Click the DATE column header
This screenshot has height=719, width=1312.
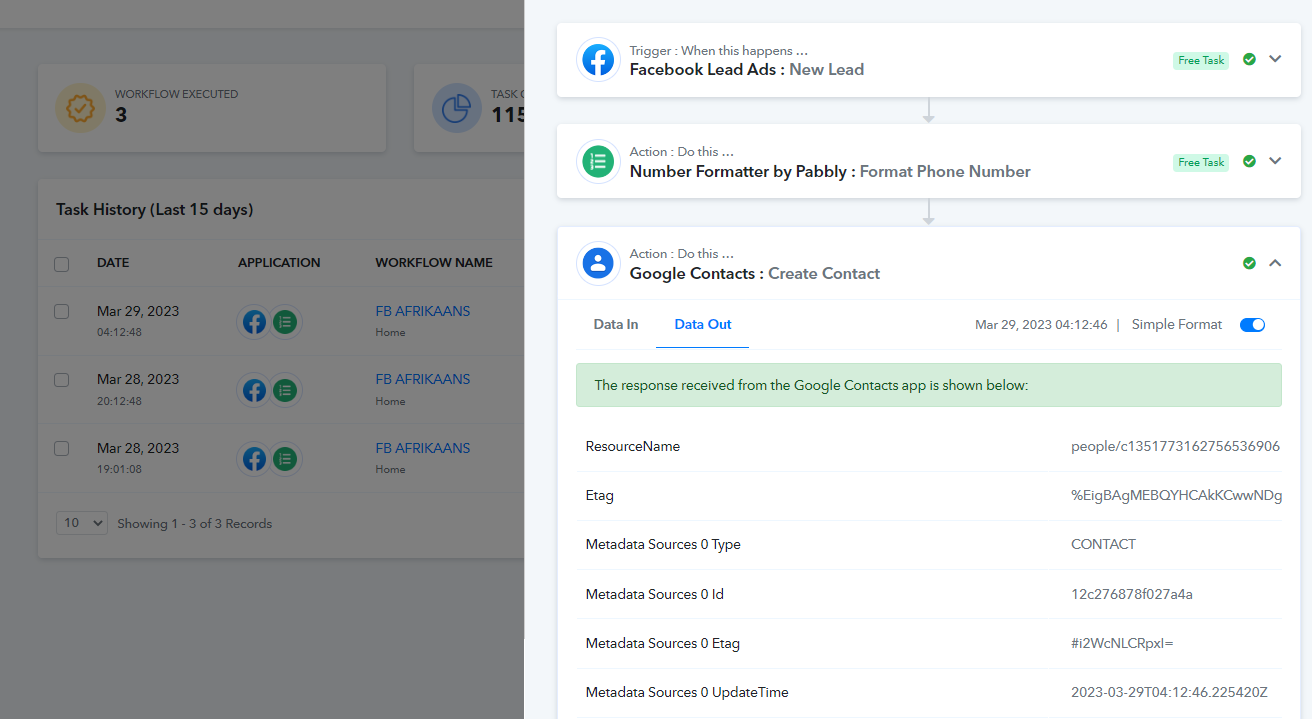[x=113, y=263]
